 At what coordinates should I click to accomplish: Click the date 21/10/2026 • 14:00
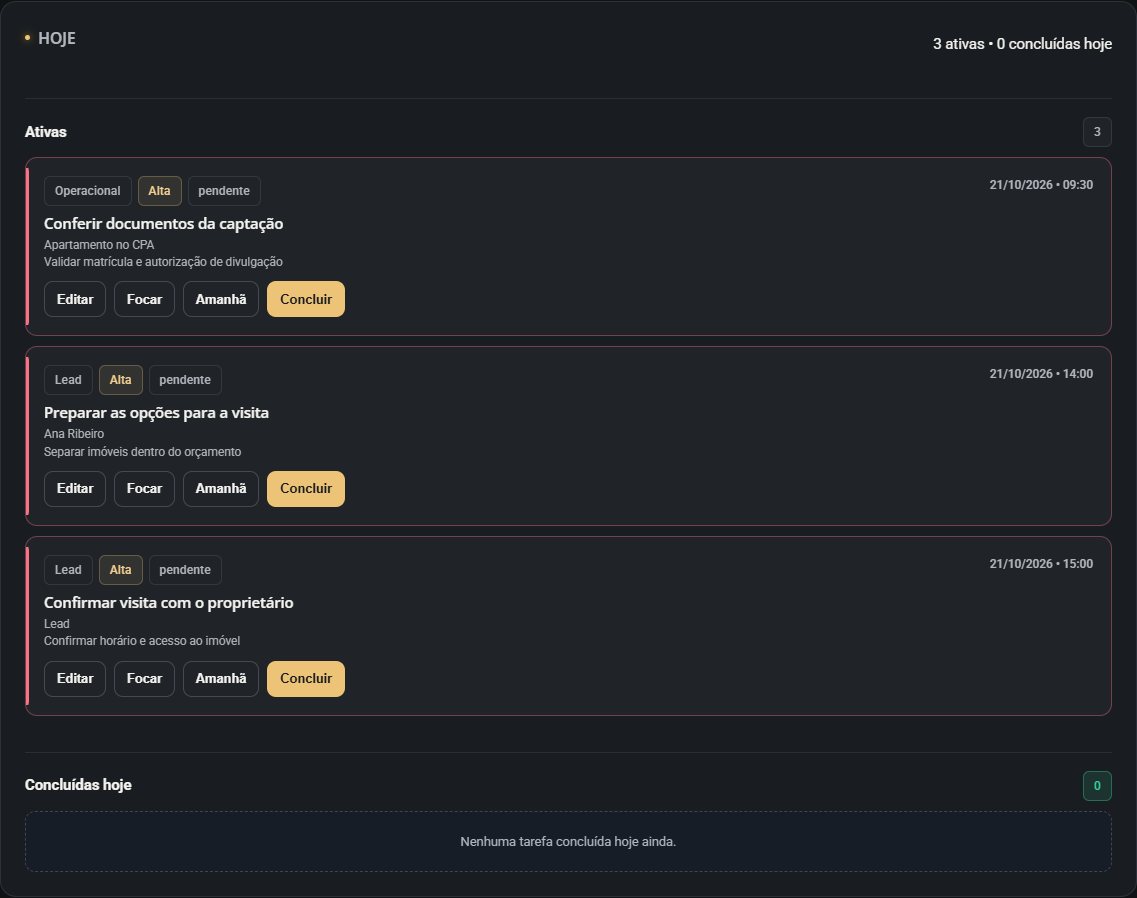[x=1041, y=374]
